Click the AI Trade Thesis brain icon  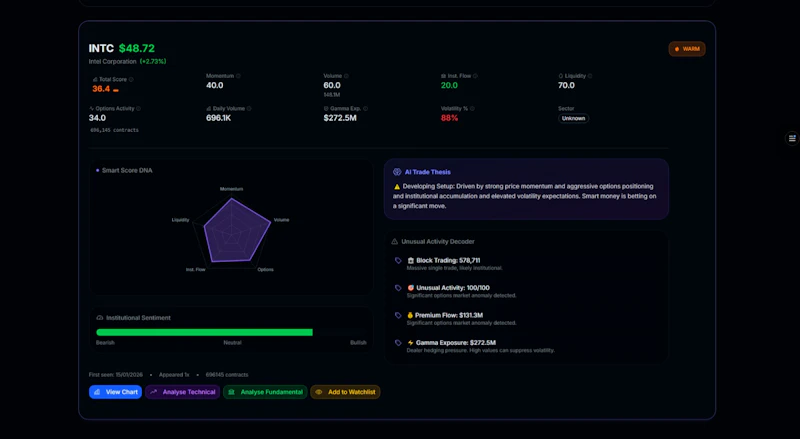tap(397, 172)
